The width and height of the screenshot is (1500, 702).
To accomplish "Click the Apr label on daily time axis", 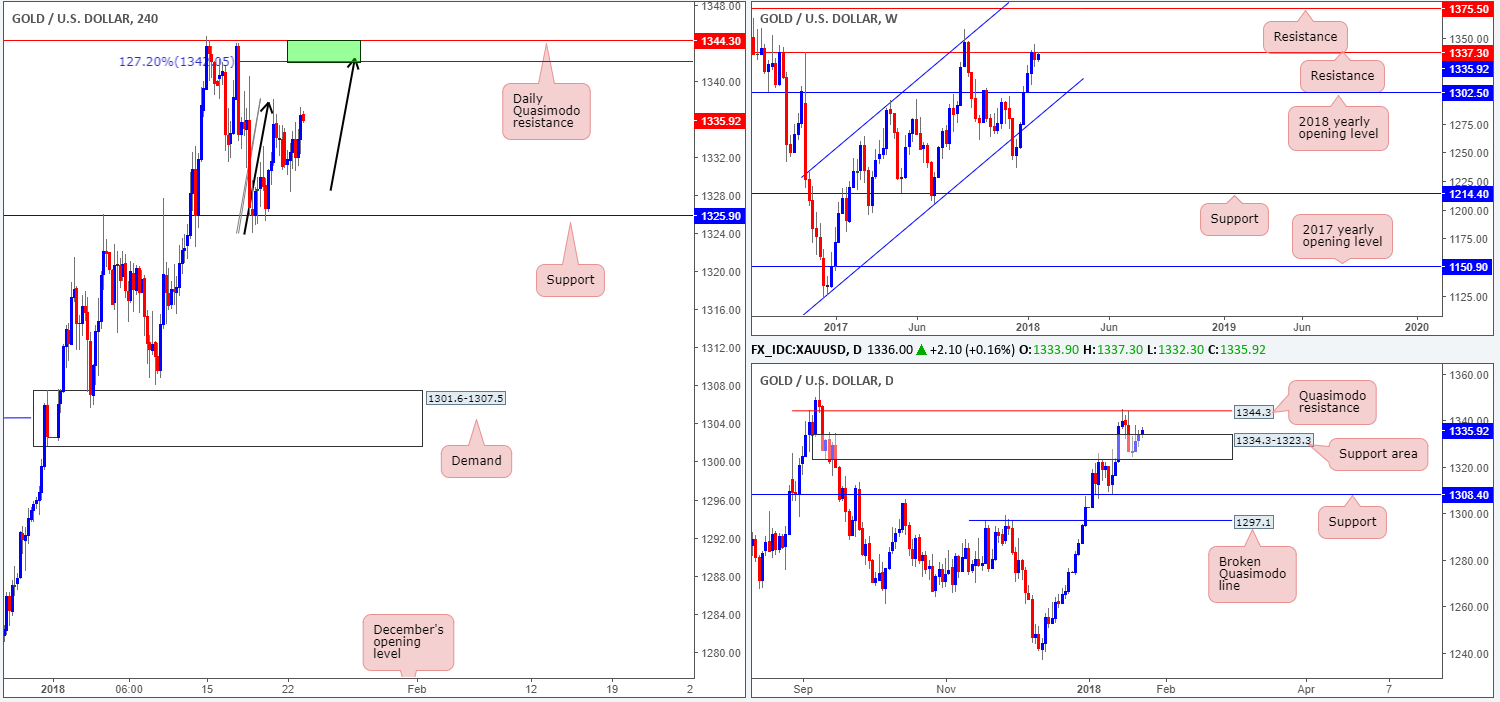I will click(x=1307, y=689).
